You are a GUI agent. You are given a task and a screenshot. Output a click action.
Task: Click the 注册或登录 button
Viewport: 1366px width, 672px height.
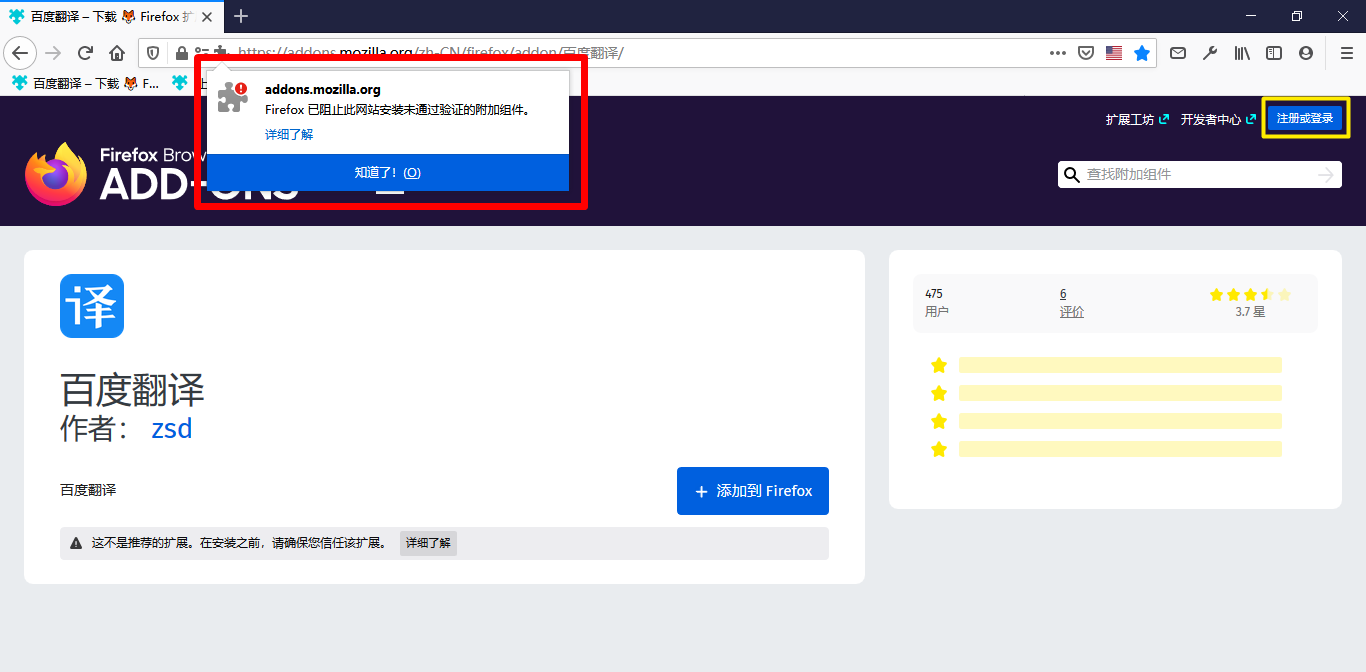click(1305, 118)
